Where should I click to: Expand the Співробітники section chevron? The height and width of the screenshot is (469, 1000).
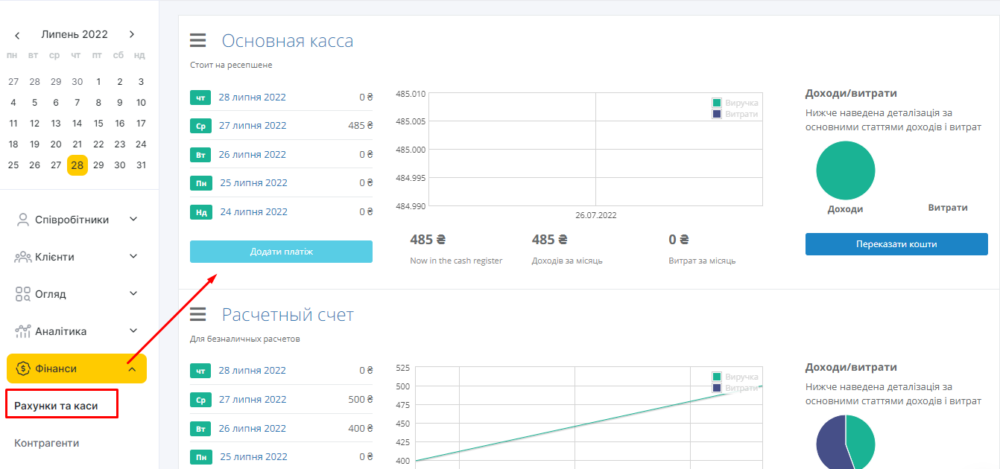click(134, 220)
